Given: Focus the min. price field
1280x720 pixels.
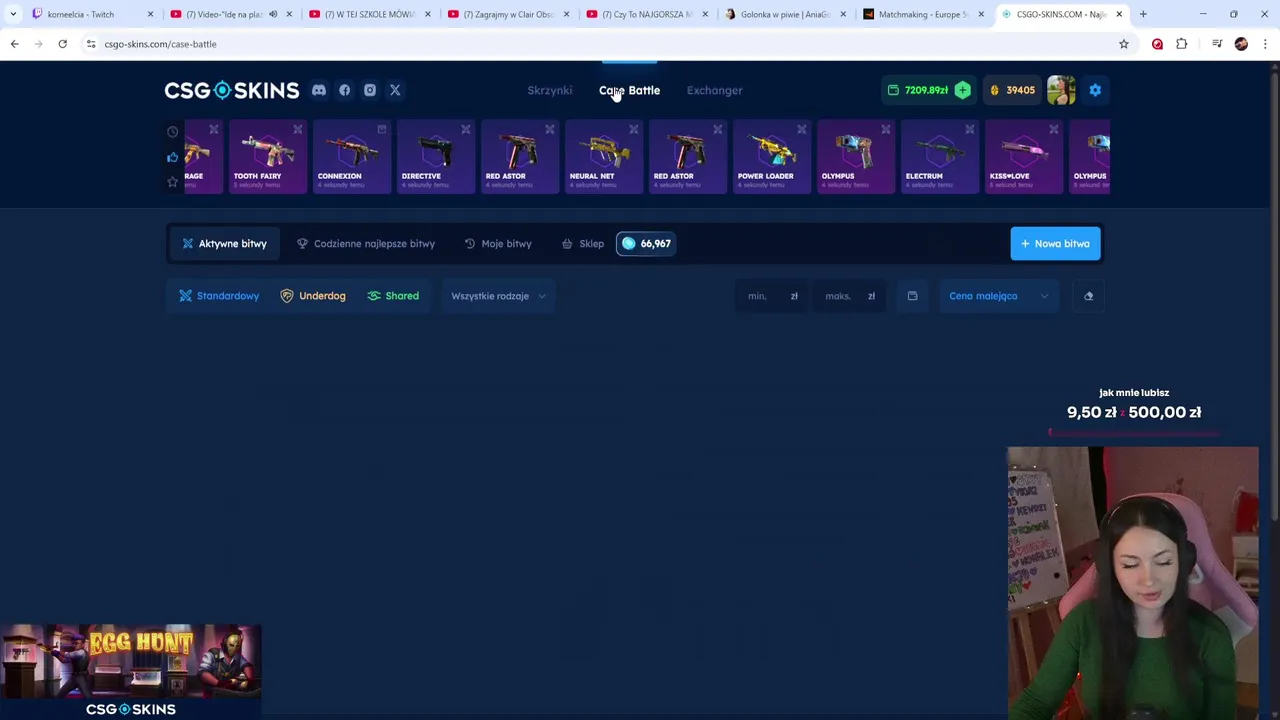Looking at the screenshot, I should [x=771, y=296].
